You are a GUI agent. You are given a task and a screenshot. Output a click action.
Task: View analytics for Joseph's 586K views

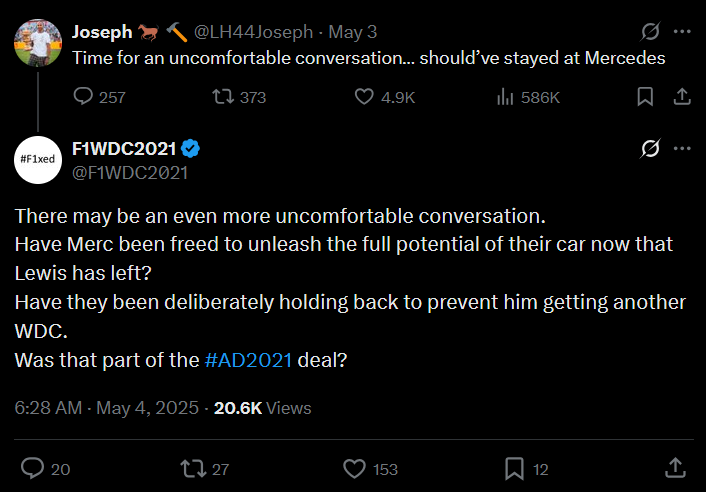506,97
